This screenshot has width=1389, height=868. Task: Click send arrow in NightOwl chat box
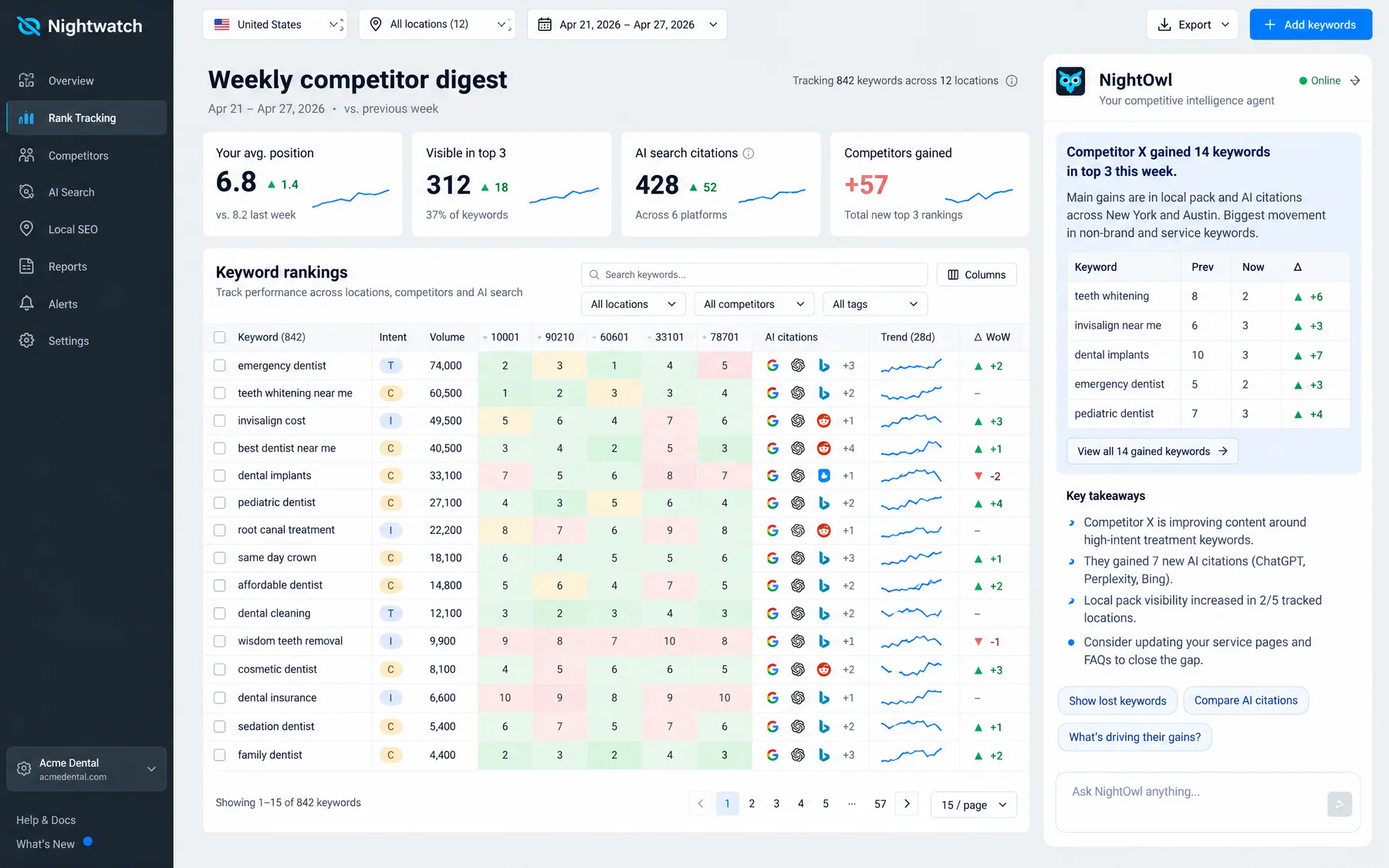click(1340, 804)
